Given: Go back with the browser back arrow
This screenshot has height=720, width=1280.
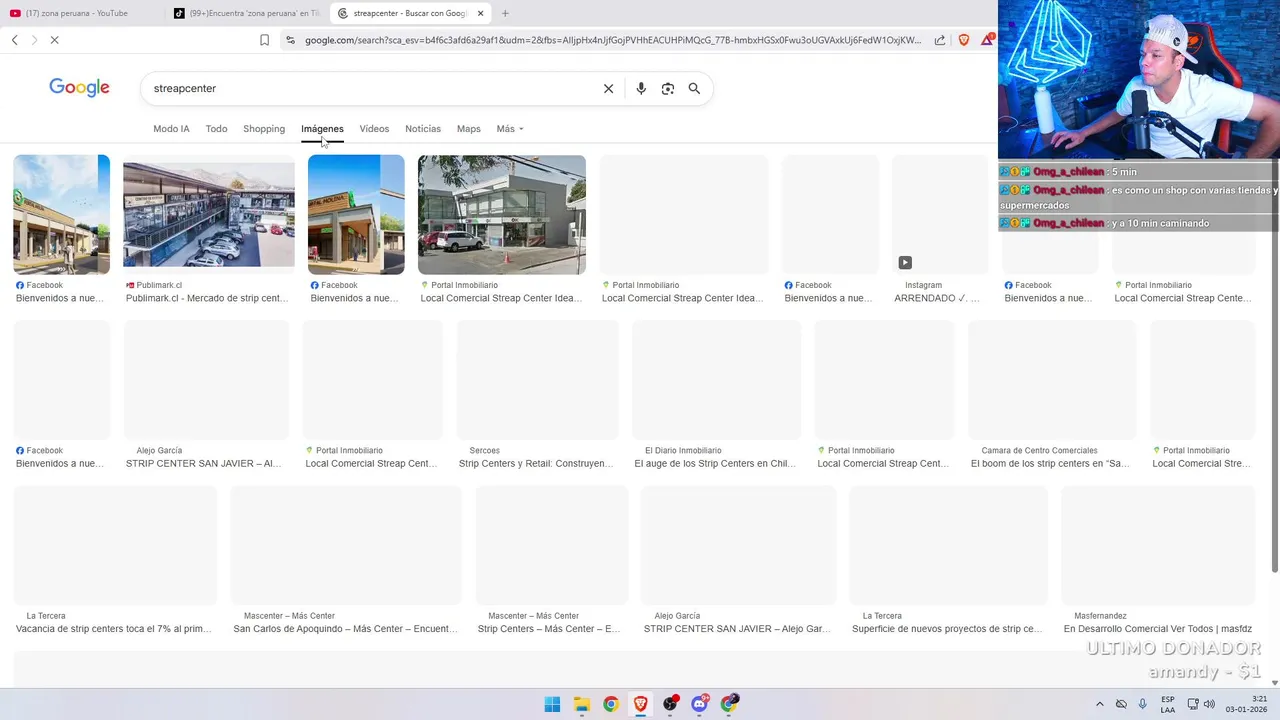Looking at the screenshot, I should [15, 40].
